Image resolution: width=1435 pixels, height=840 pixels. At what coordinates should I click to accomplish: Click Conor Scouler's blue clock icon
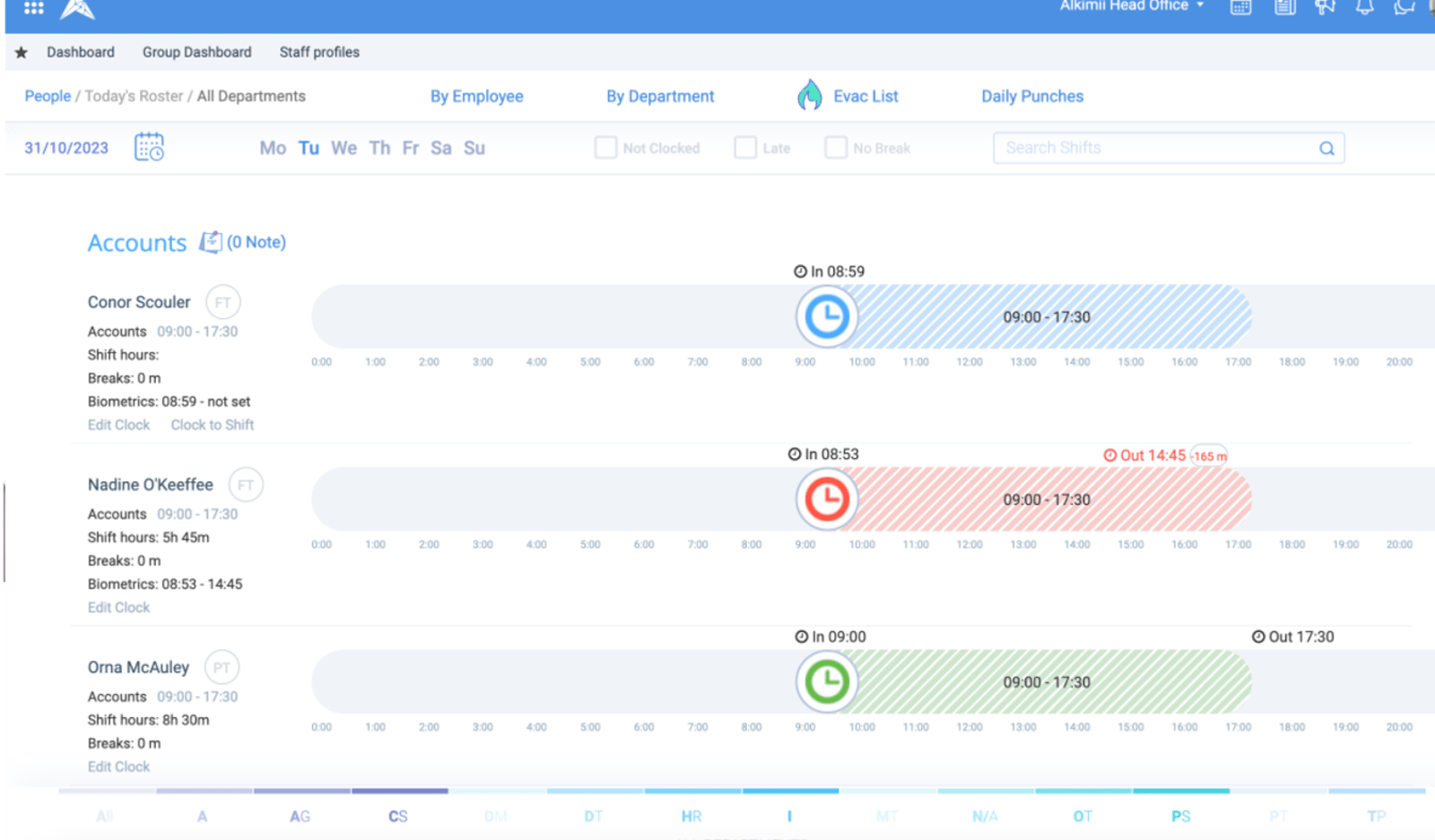point(826,316)
